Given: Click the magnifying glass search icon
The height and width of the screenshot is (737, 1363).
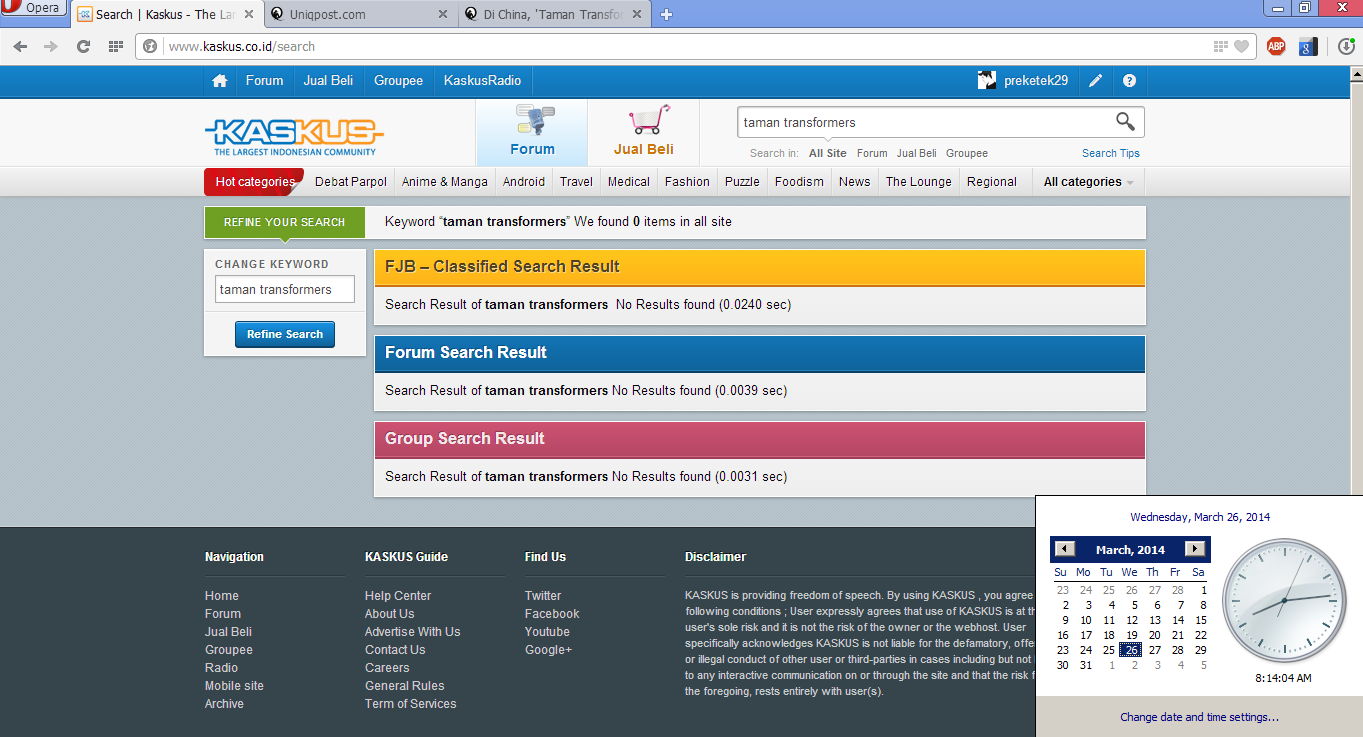Looking at the screenshot, I should tap(1126, 122).
